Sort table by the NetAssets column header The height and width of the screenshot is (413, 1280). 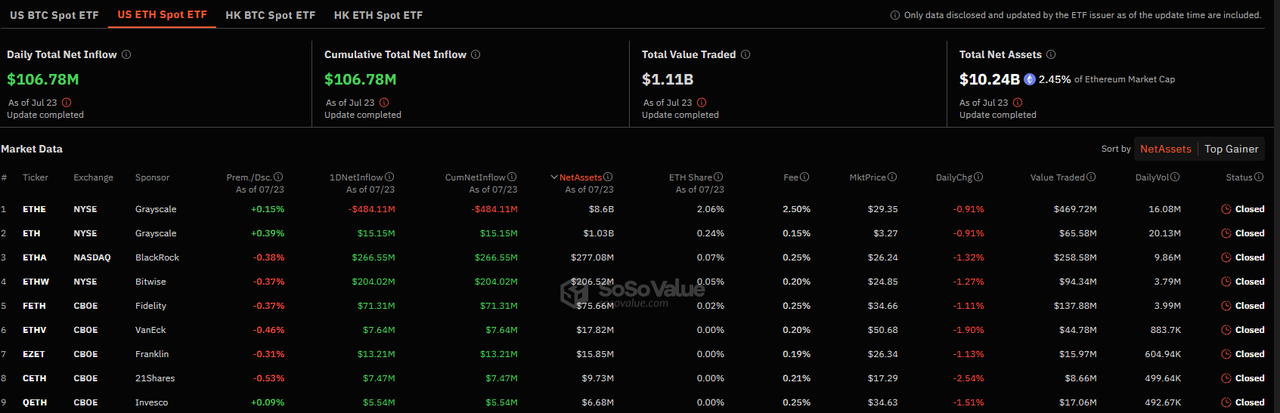[580, 177]
